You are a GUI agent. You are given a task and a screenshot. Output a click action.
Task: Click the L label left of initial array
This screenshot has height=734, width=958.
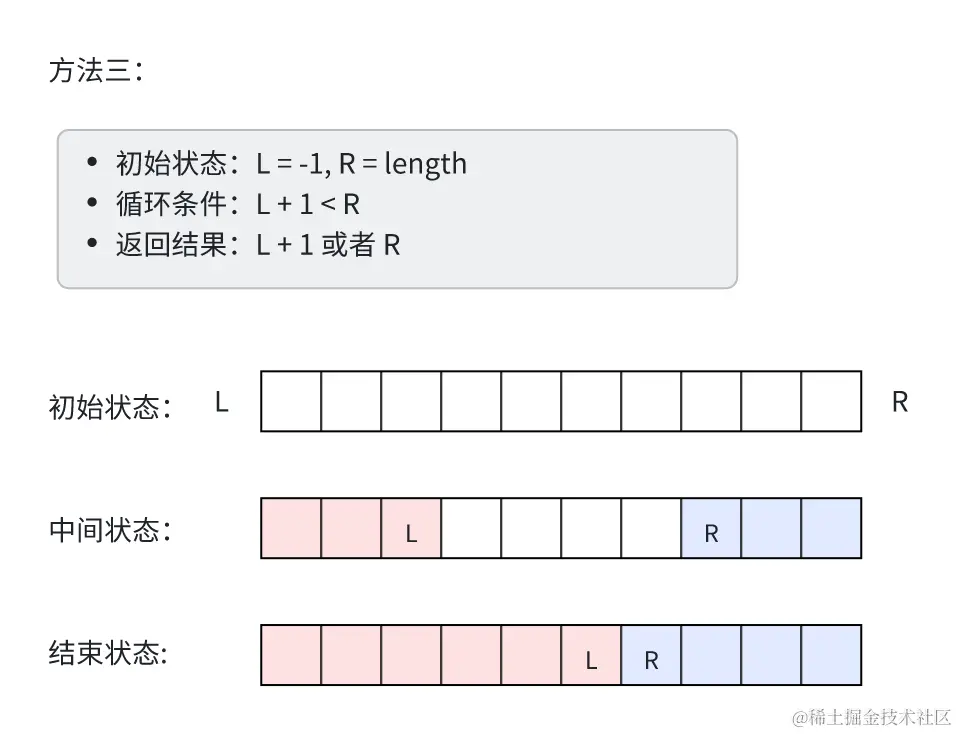tap(221, 402)
